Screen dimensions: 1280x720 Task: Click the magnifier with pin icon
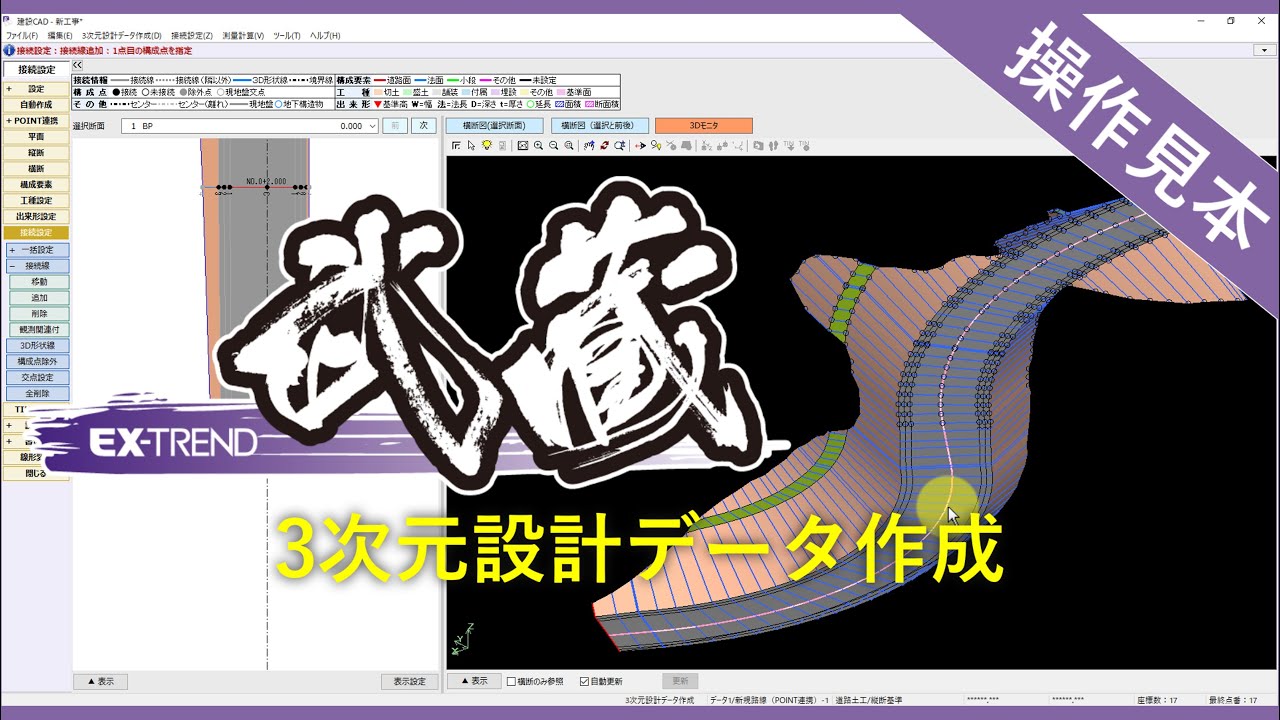pyautogui.click(x=656, y=146)
